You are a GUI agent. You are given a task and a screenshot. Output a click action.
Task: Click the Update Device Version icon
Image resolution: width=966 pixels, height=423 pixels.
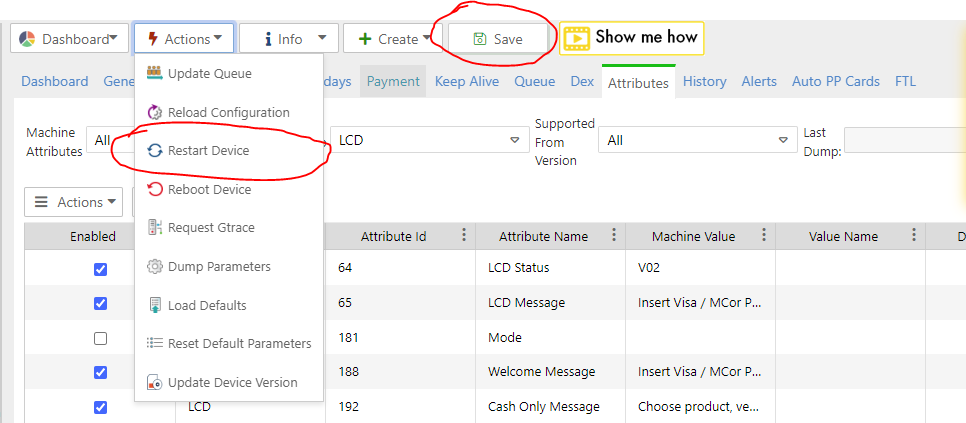[154, 382]
